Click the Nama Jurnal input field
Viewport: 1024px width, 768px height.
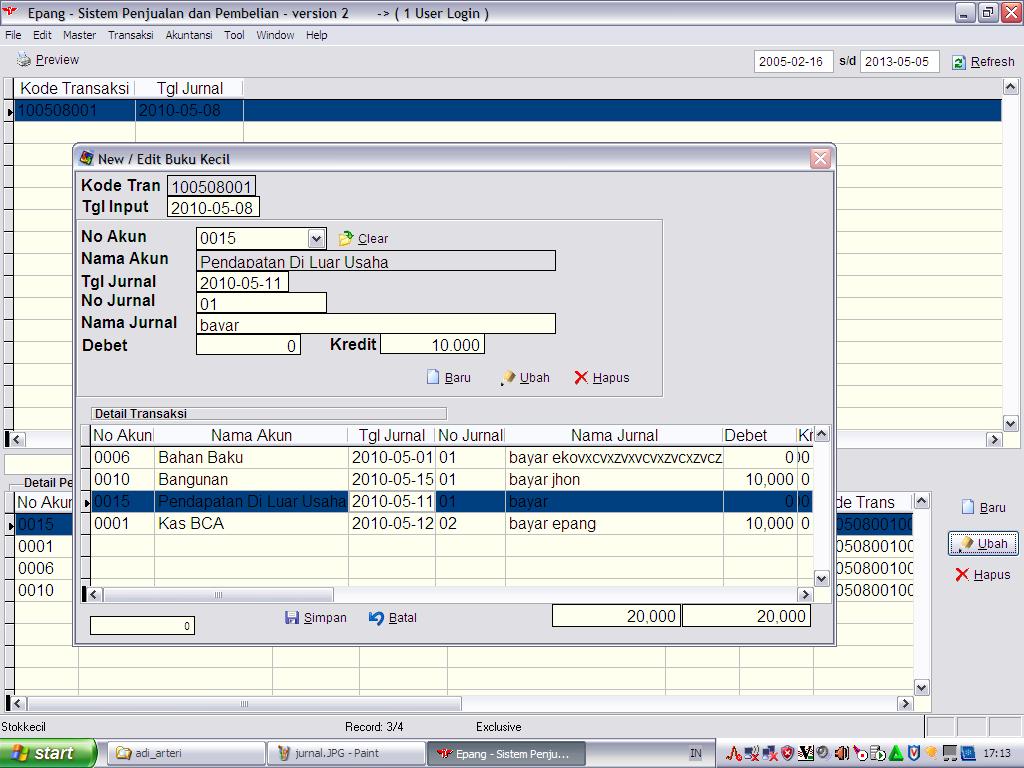tap(376, 324)
